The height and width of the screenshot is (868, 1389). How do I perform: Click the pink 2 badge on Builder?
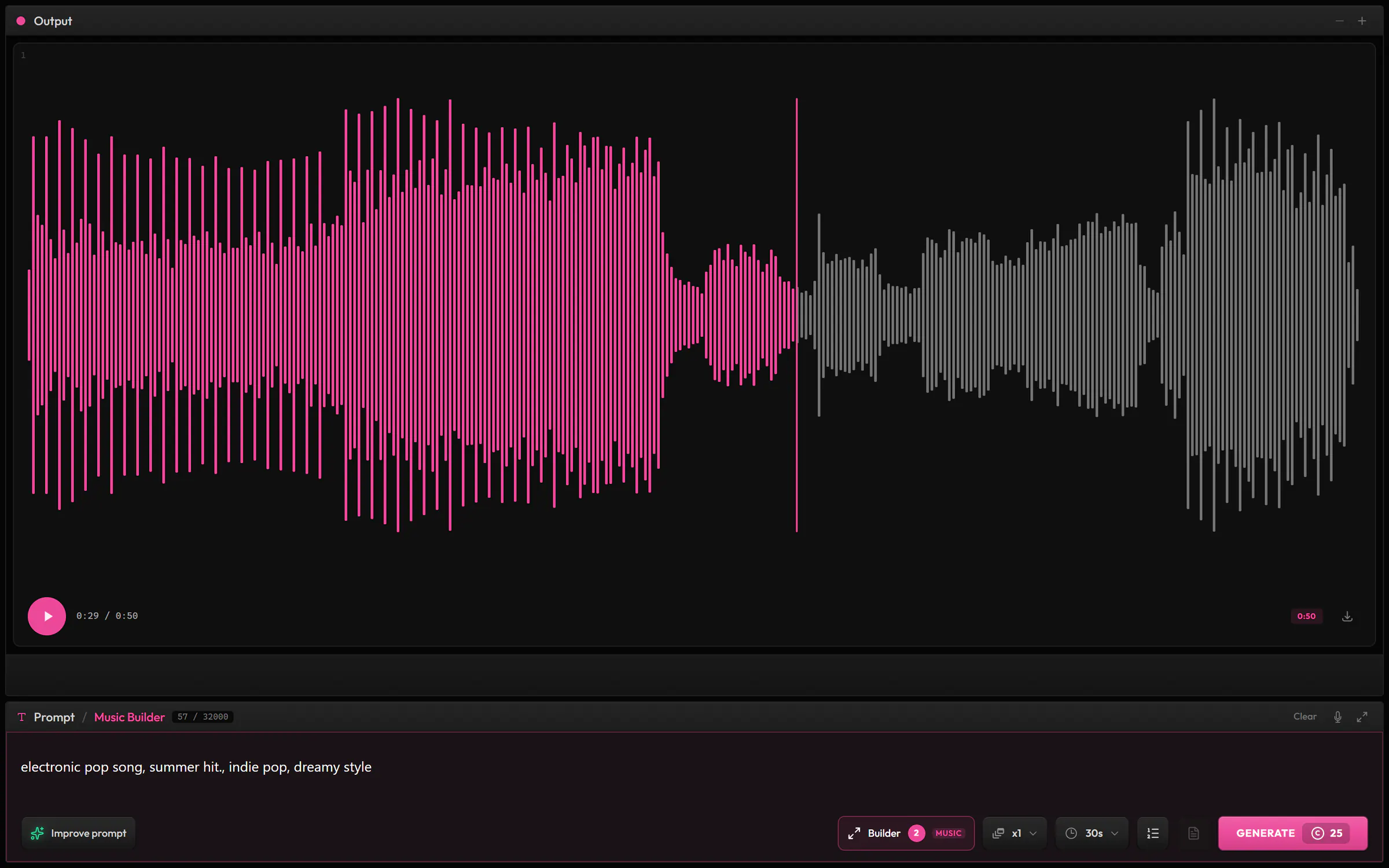pyautogui.click(x=916, y=833)
